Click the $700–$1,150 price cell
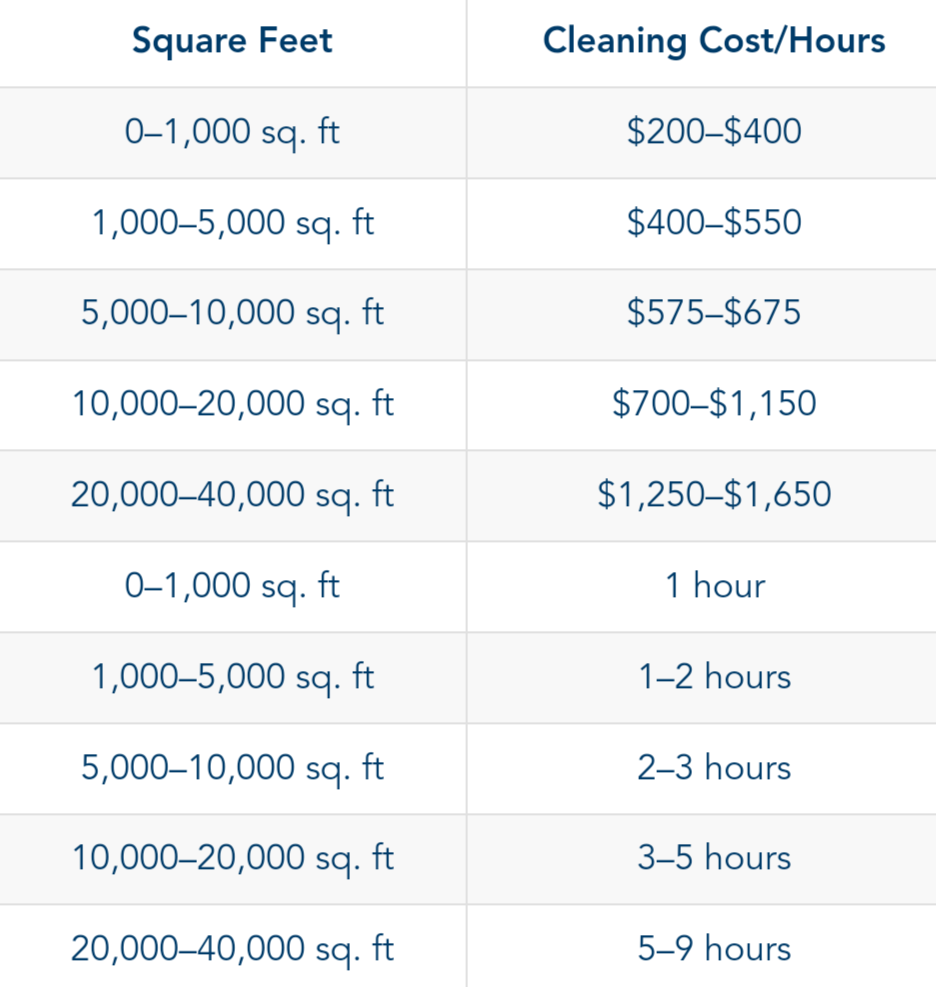Image resolution: width=936 pixels, height=987 pixels. point(714,404)
